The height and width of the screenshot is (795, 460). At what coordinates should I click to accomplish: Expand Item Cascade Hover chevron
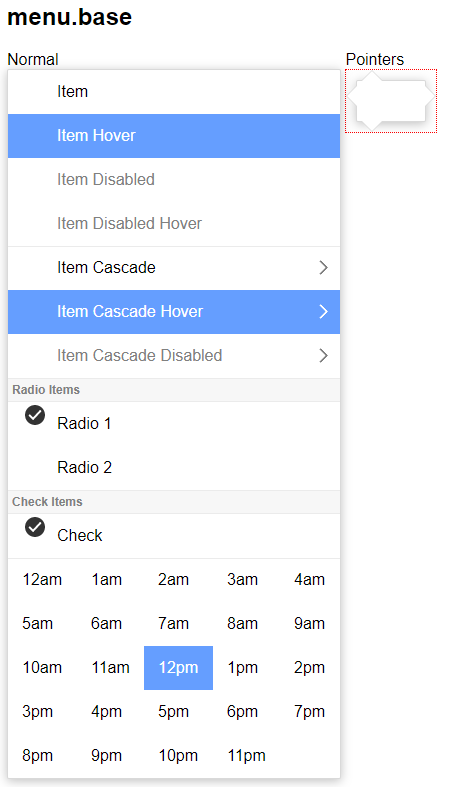click(x=323, y=312)
